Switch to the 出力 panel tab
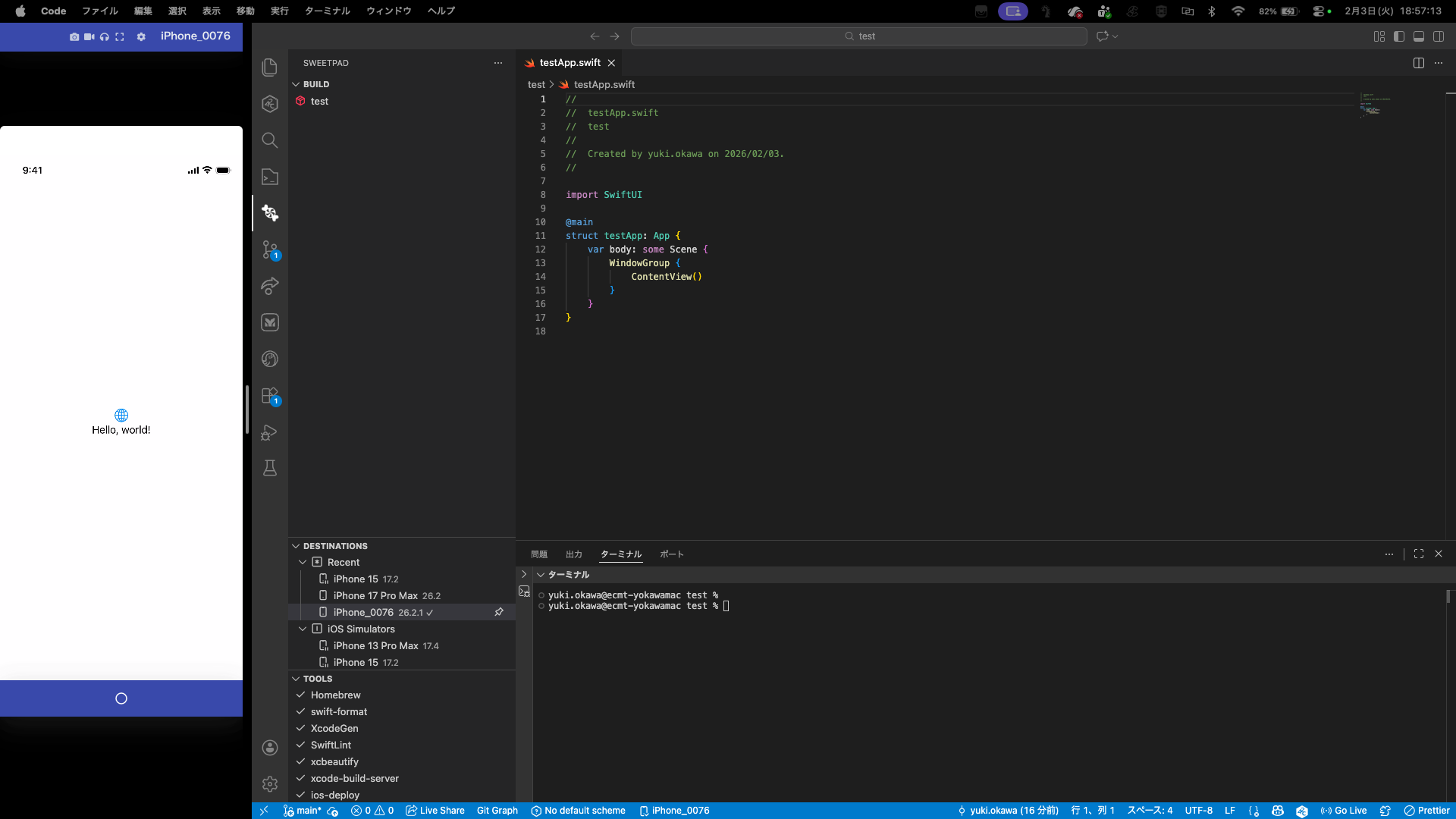The image size is (1456, 819). point(574,554)
